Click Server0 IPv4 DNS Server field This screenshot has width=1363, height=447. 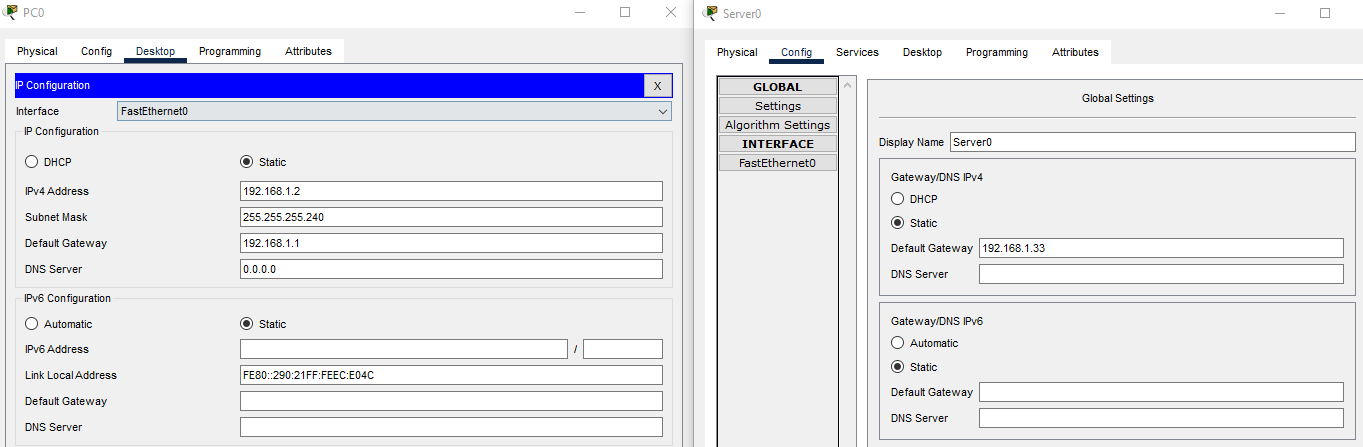point(1161,274)
